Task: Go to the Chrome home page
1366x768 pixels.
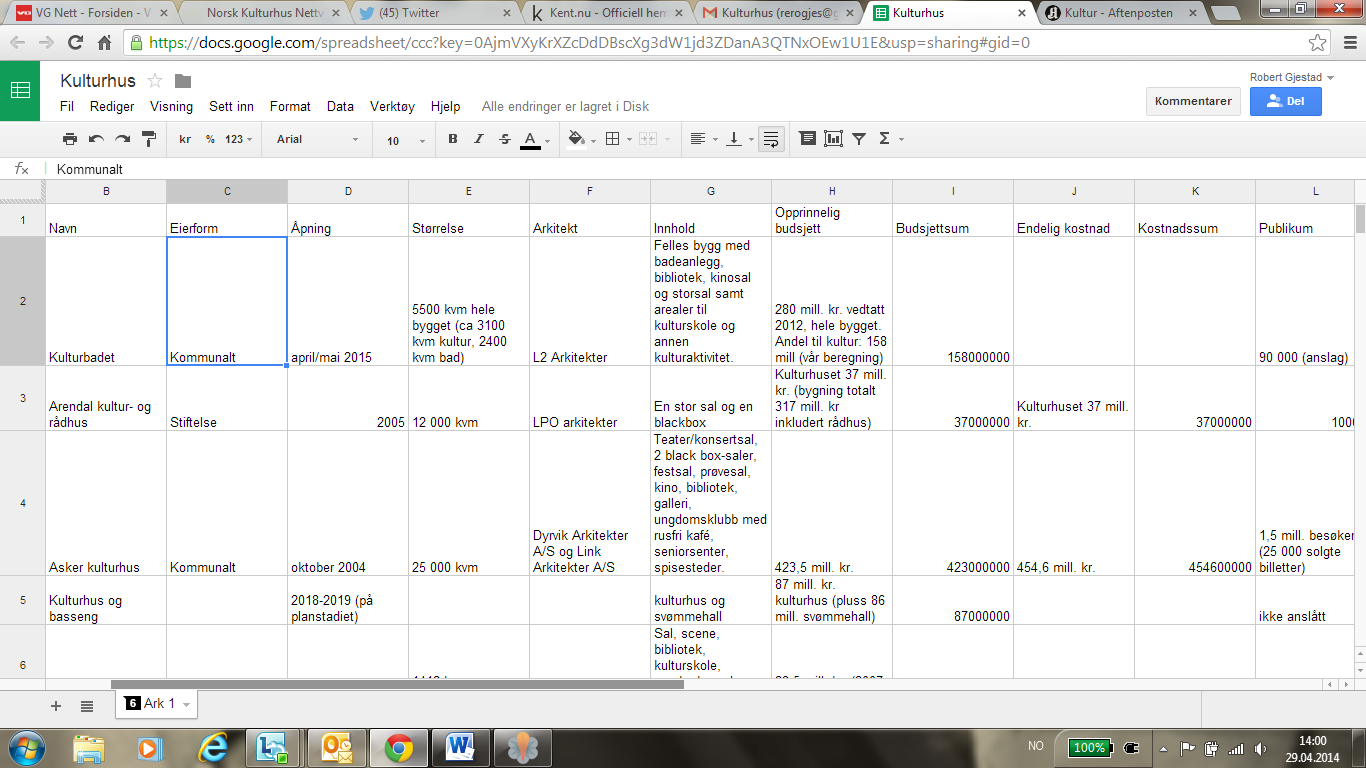Action: point(104,43)
